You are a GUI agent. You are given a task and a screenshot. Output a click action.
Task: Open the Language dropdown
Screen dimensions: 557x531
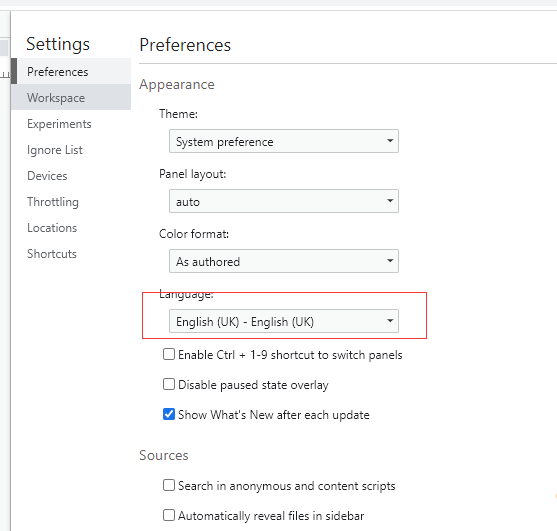(x=283, y=321)
